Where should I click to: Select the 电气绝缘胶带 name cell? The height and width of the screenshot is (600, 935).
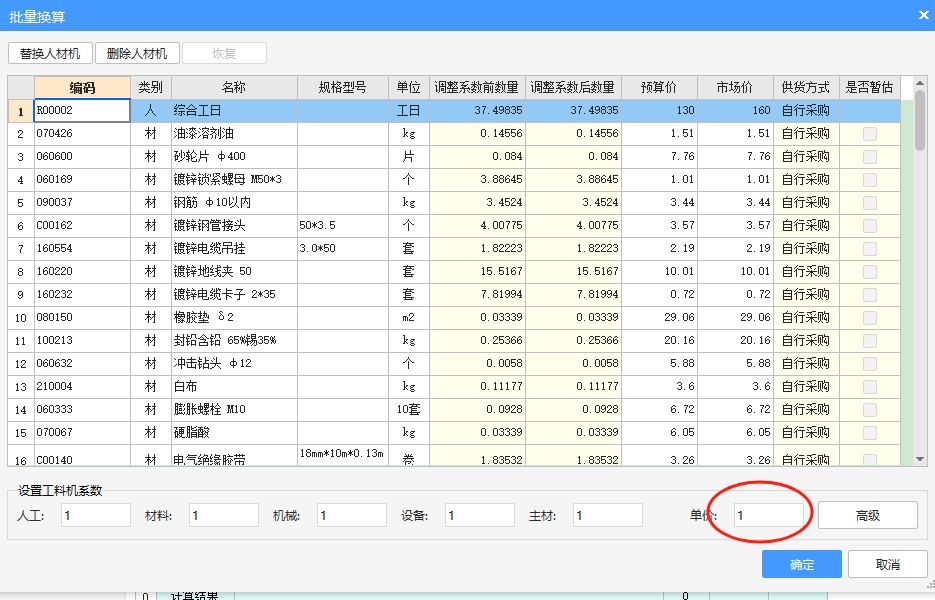(x=234, y=456)
